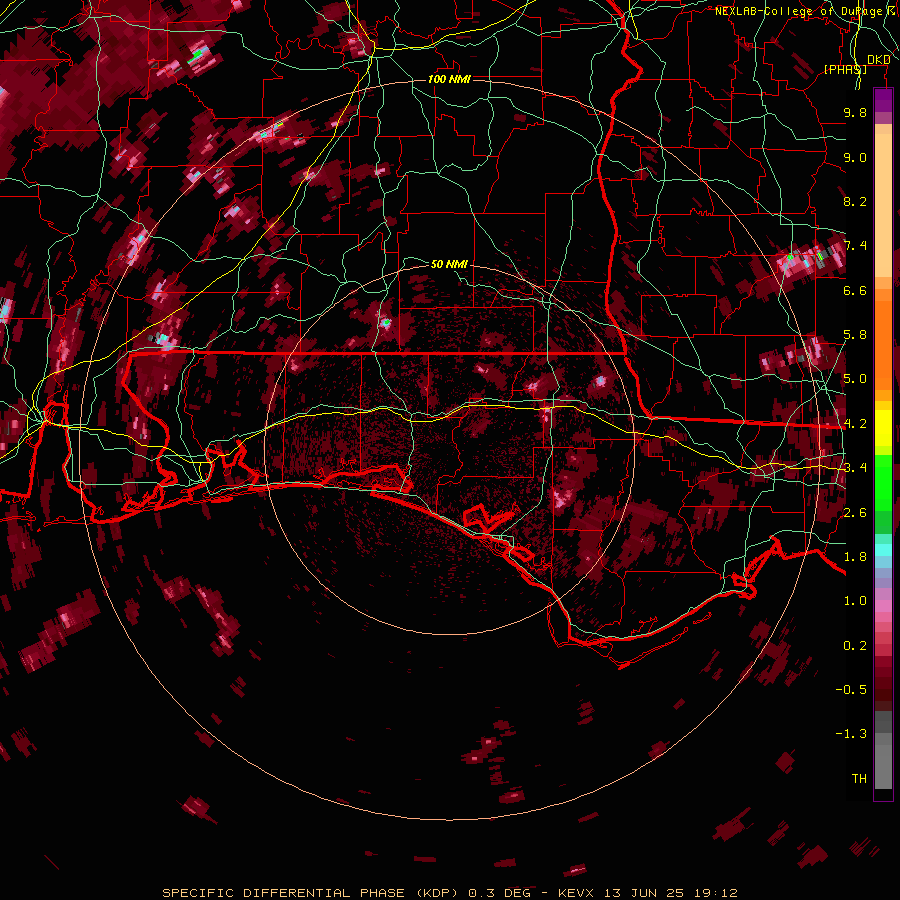The width and height of the screenshot is (900, 900).
Task: Pick the yellow band of the color bar
Action: (883, 428)
